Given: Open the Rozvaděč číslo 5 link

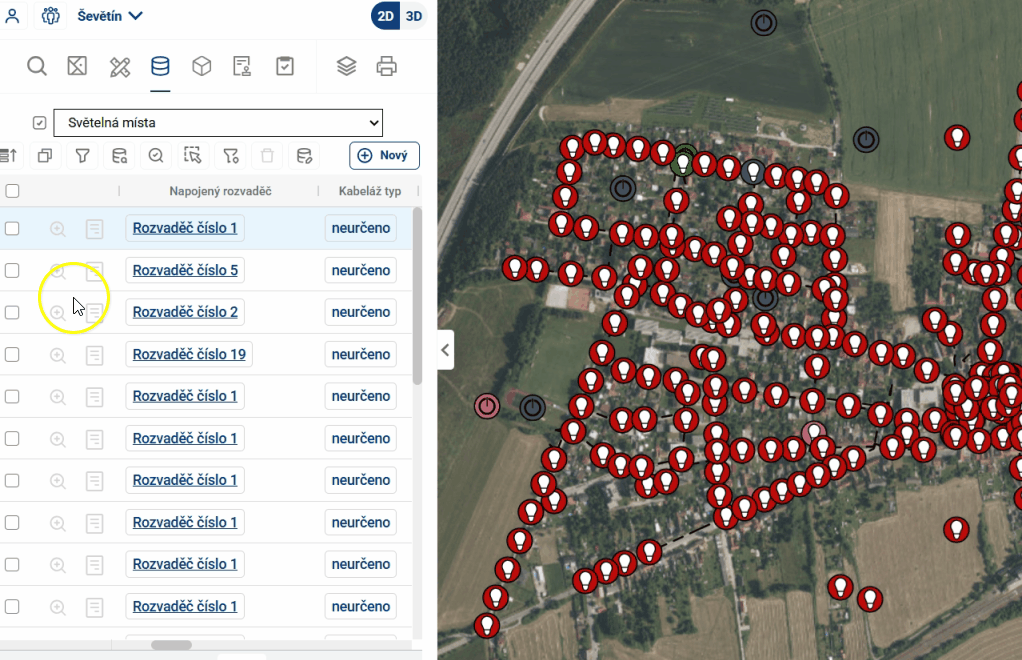Looking at the screenshot, I should point(185,270).
